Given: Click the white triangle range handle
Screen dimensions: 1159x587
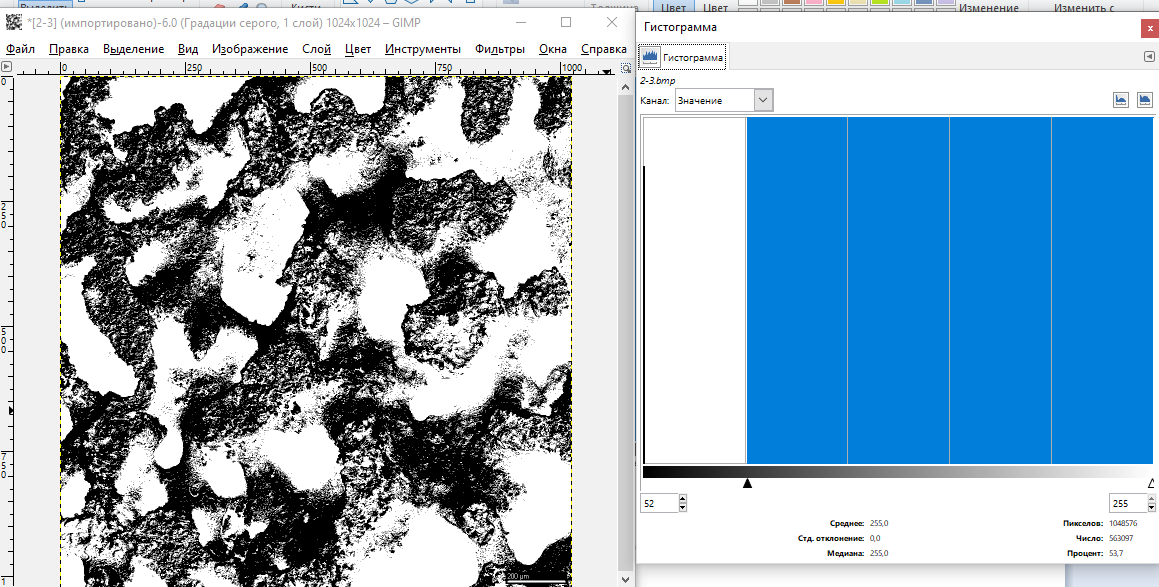Looking at the screenshot, I should pos(1151,484).
